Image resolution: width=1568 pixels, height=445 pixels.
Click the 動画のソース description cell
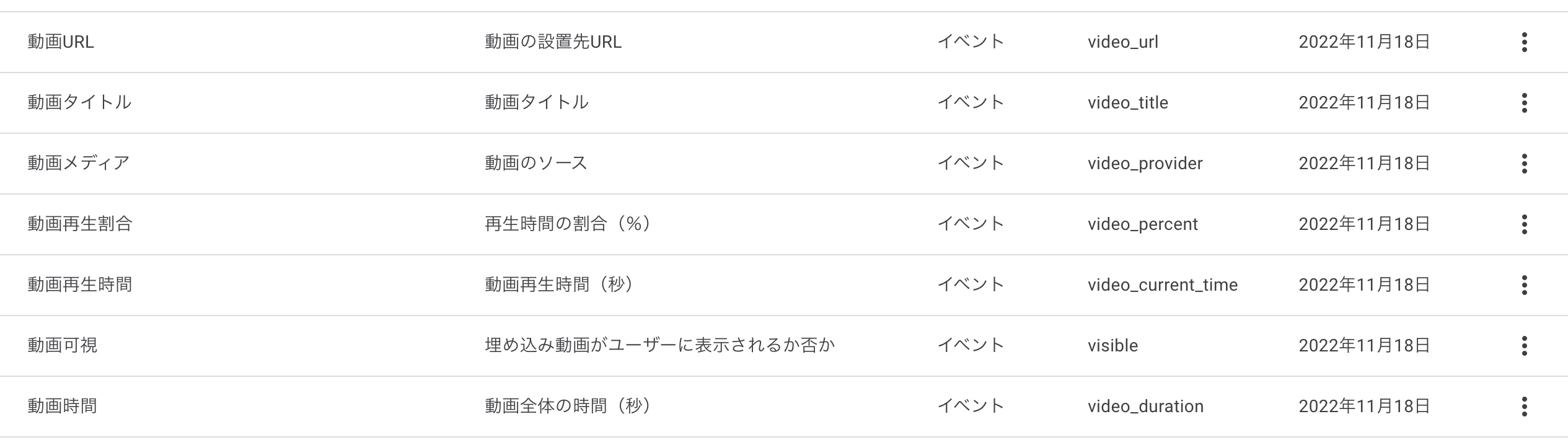point(536,164)
